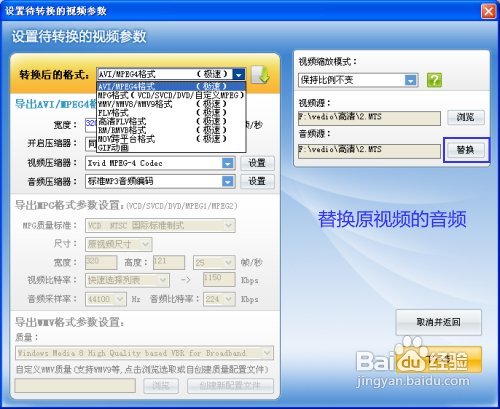Pick RM/RMVB格式 in the dropdown list
Screen dimensions: 500x409
(171, 130)
